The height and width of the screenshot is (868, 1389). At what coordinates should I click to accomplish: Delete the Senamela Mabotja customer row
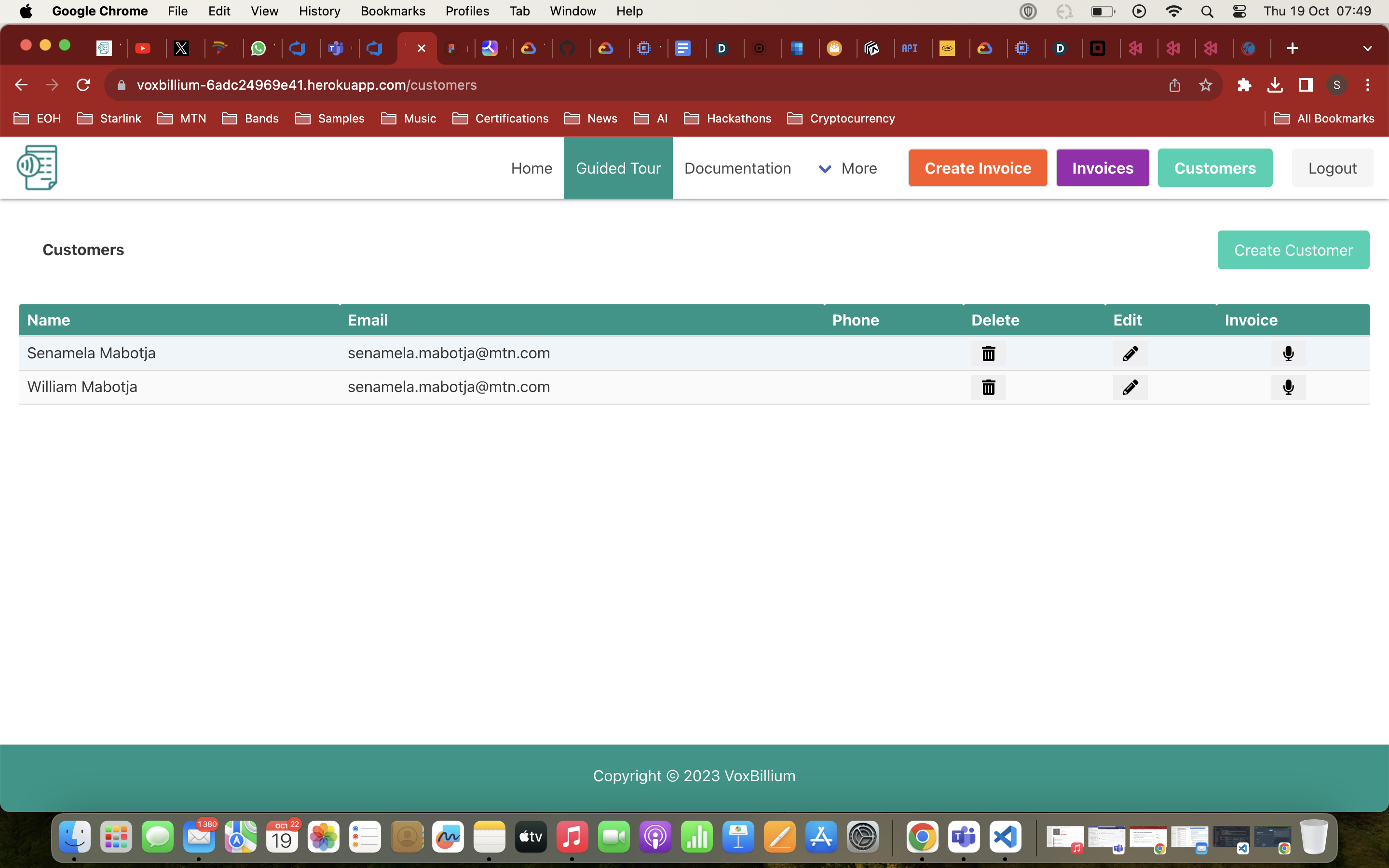988,353
